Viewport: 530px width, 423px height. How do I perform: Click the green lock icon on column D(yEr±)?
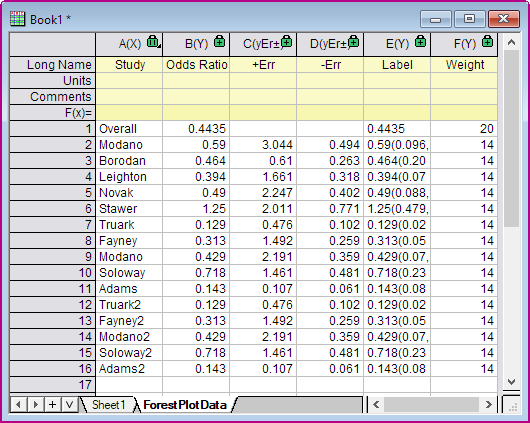(354, 41)
